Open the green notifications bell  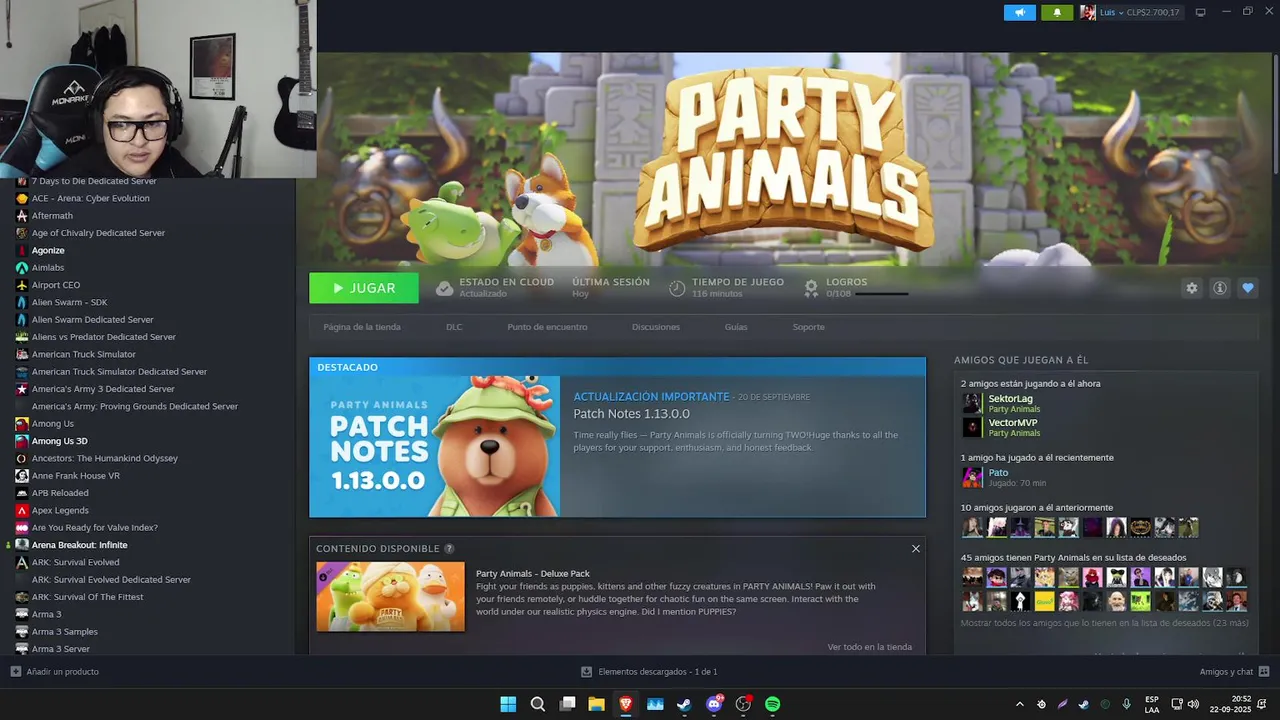pyautogui.click(x=1057, y=12)
